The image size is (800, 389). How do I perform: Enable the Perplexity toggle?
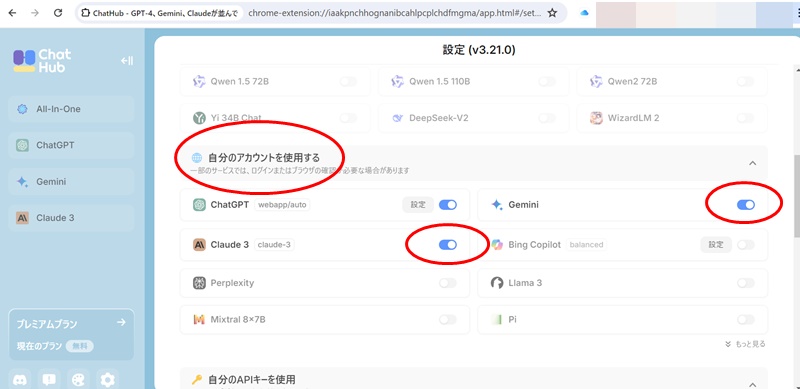[447, 283]
